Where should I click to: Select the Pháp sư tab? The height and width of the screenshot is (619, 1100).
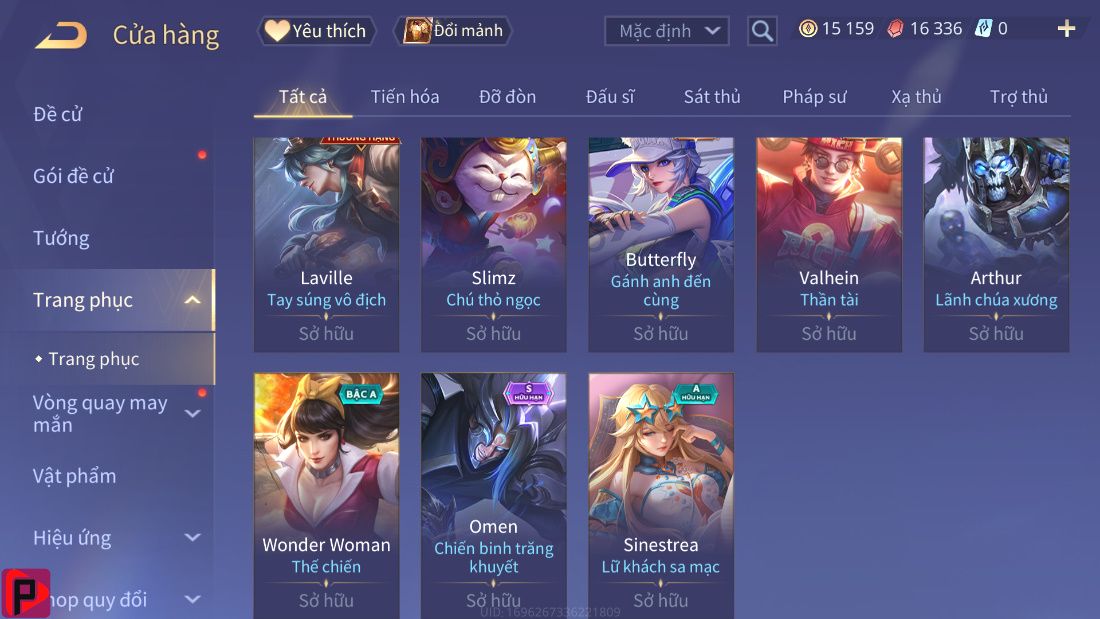814,97
